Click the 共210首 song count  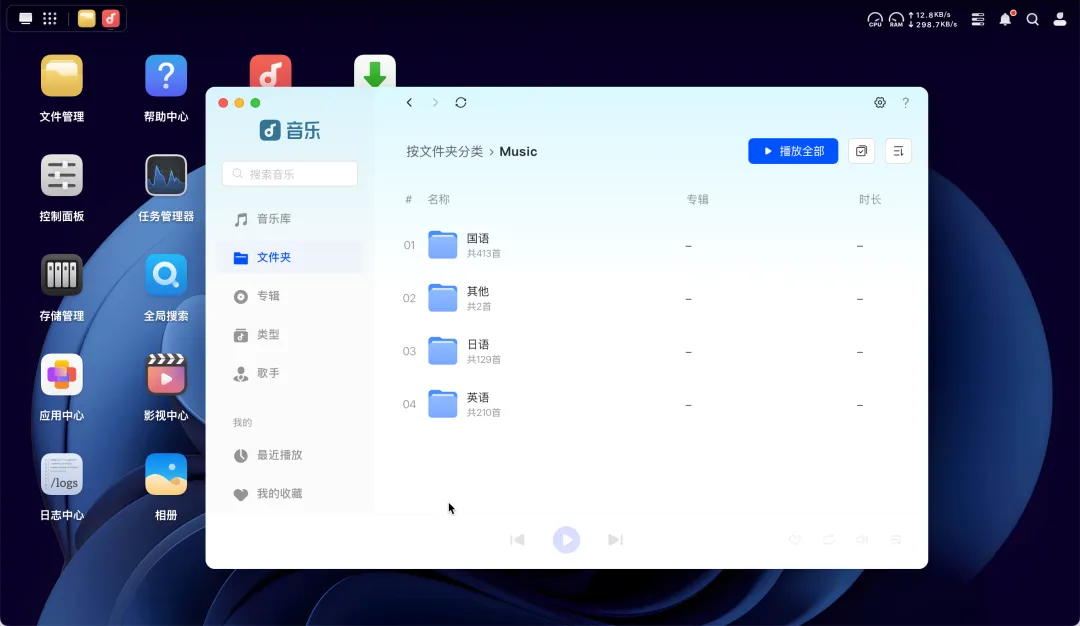coord(484,413)
